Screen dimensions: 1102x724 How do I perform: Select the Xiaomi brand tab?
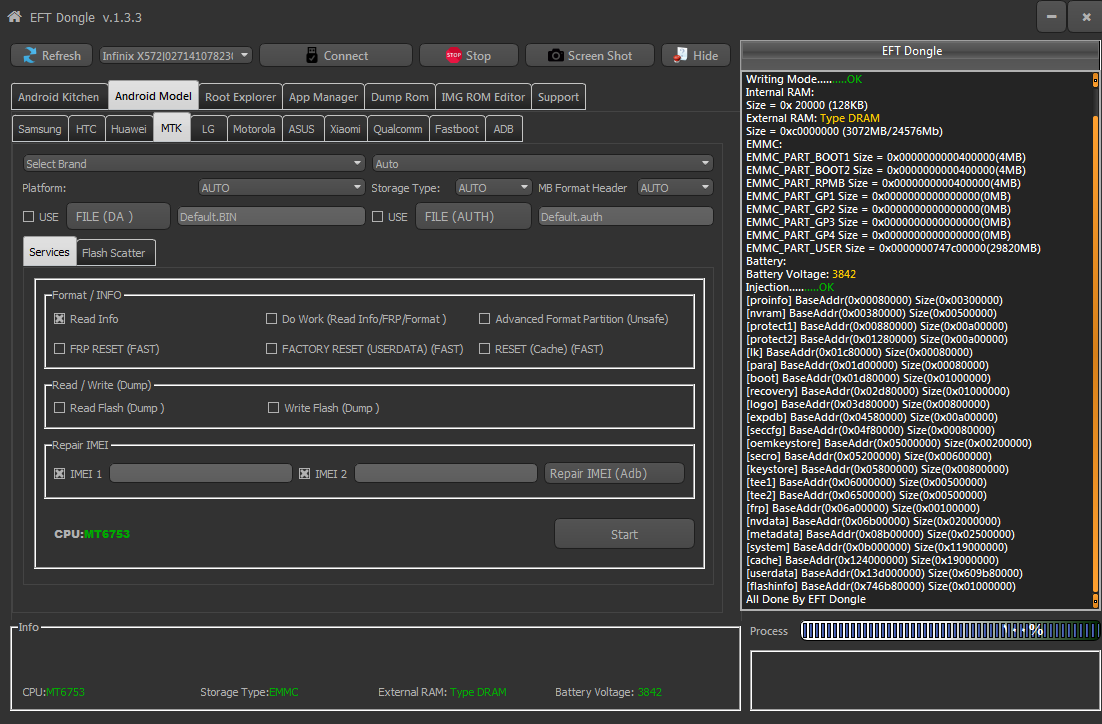[x=345, y=129]
